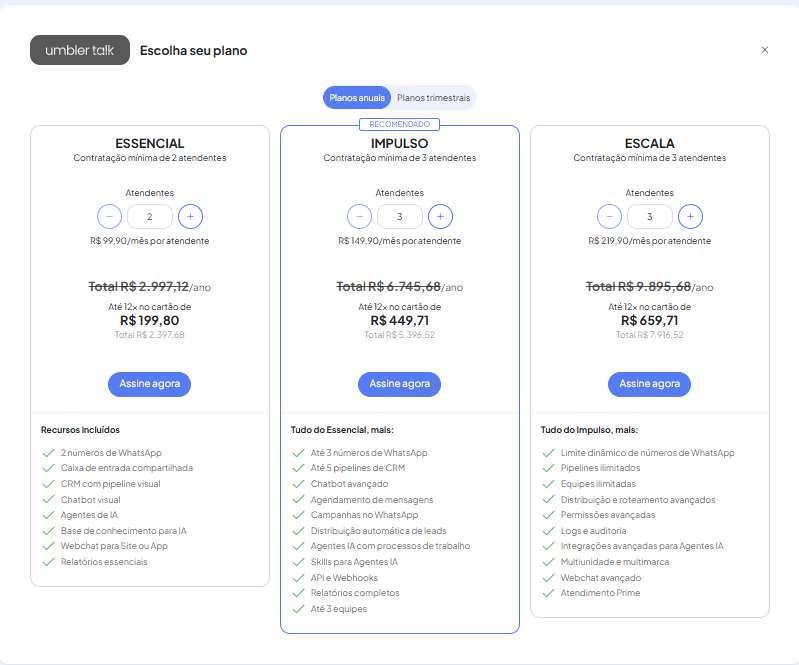
Task: Subscribe to Essencial with Assine agora
Action: pyautogui.click(x=149, y=384)
